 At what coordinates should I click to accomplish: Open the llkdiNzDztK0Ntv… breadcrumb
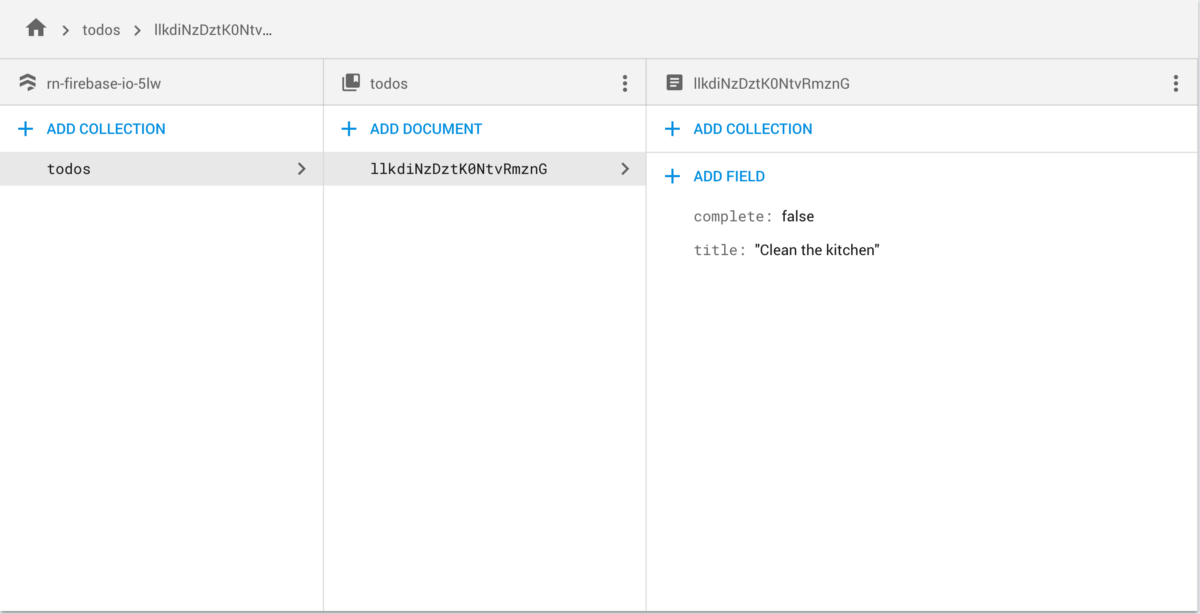(x=213, y=30)
